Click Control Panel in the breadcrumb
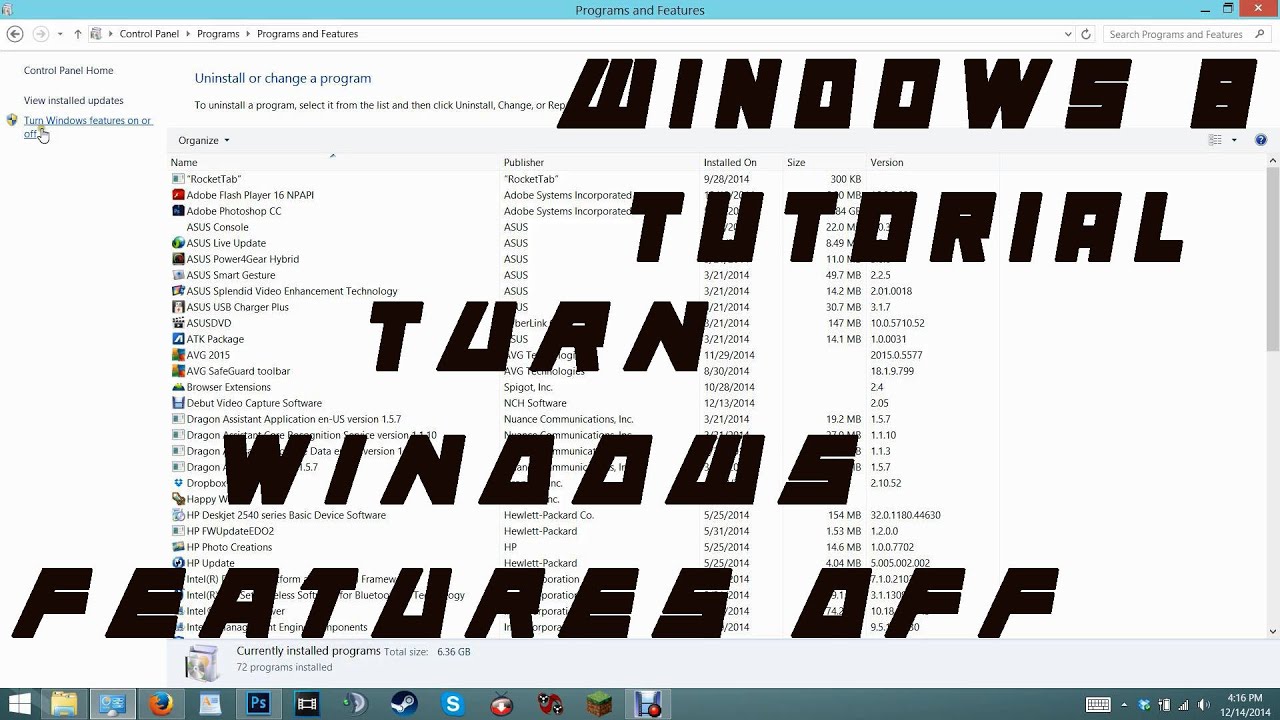 [149, 34]
